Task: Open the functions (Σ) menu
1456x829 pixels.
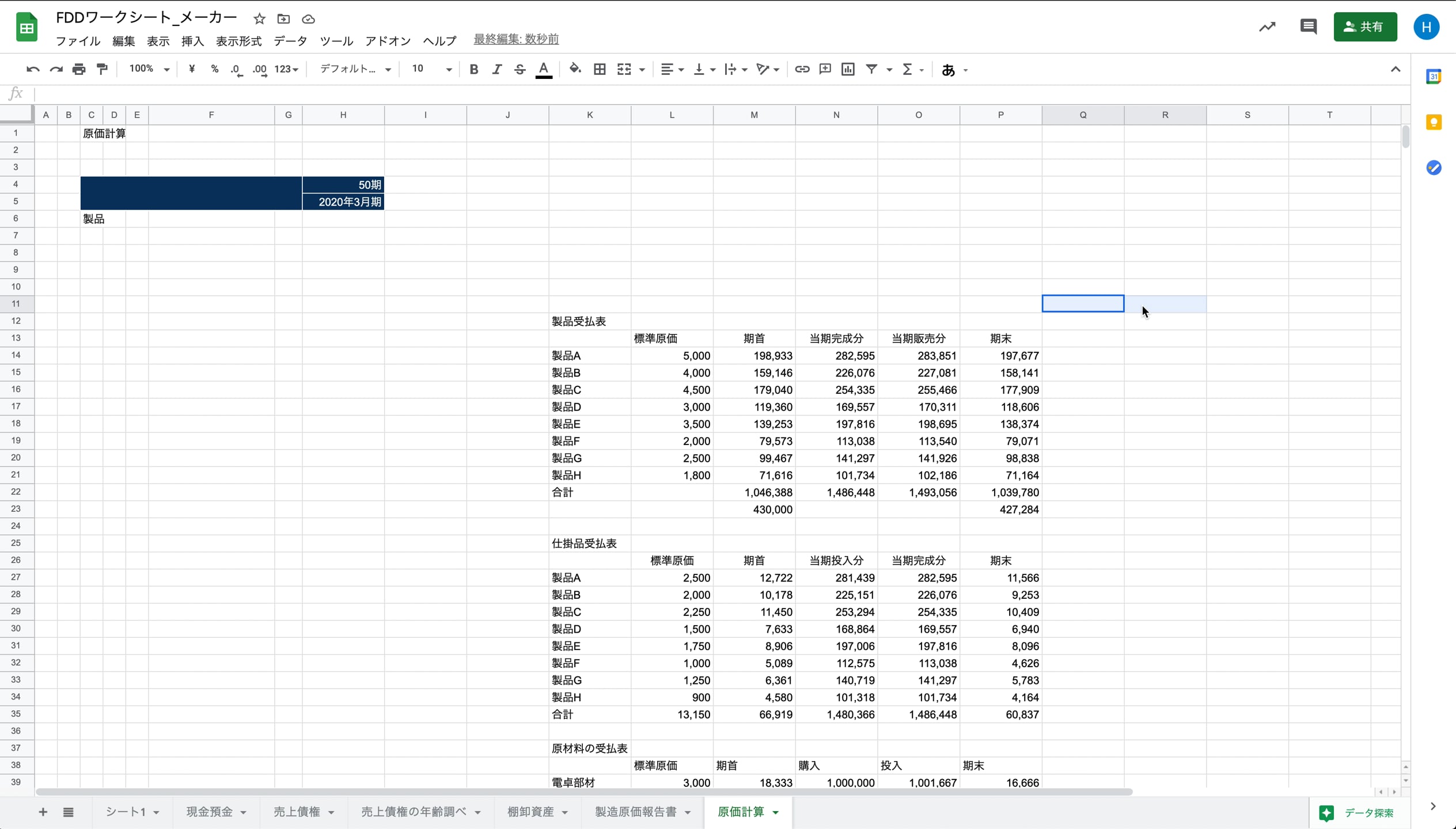Action: click(x=909, y=69)
